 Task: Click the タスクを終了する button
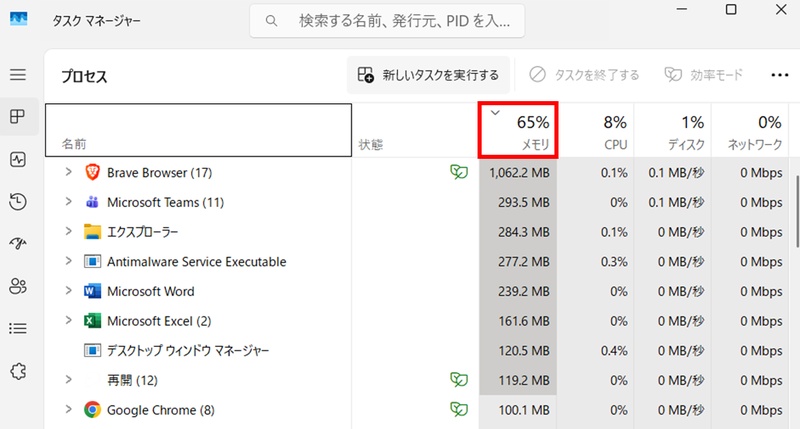(x=584, y=75)
